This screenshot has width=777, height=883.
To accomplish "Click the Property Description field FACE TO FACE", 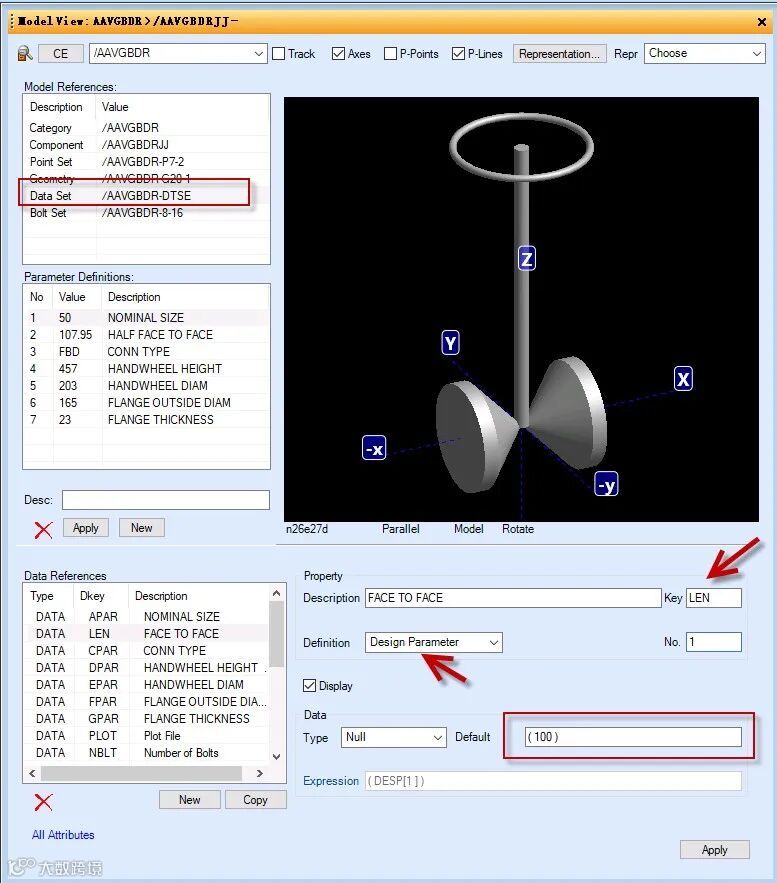I will click(513, 597).
